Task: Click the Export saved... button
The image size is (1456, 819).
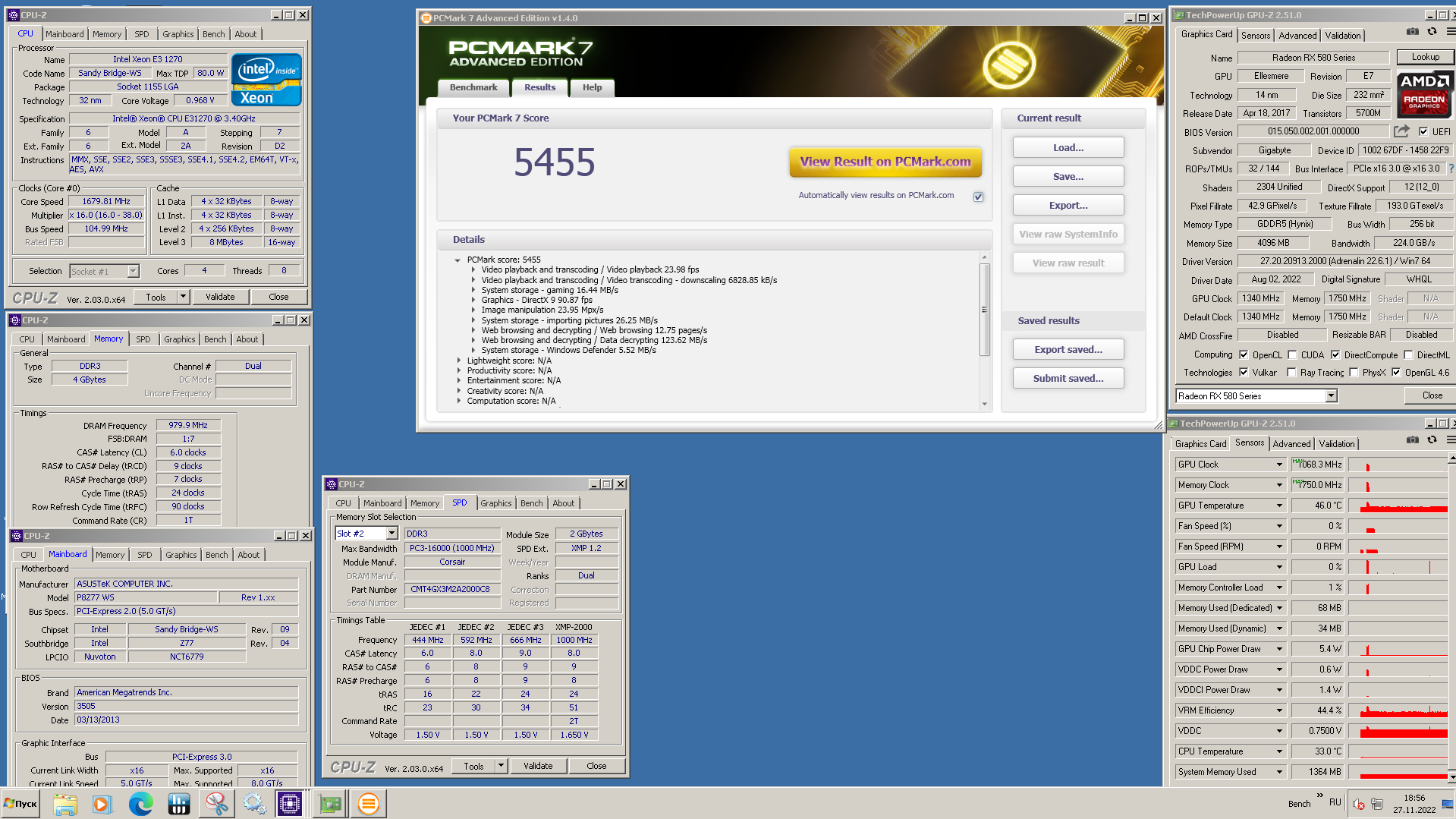Action: coord(1068,349)
